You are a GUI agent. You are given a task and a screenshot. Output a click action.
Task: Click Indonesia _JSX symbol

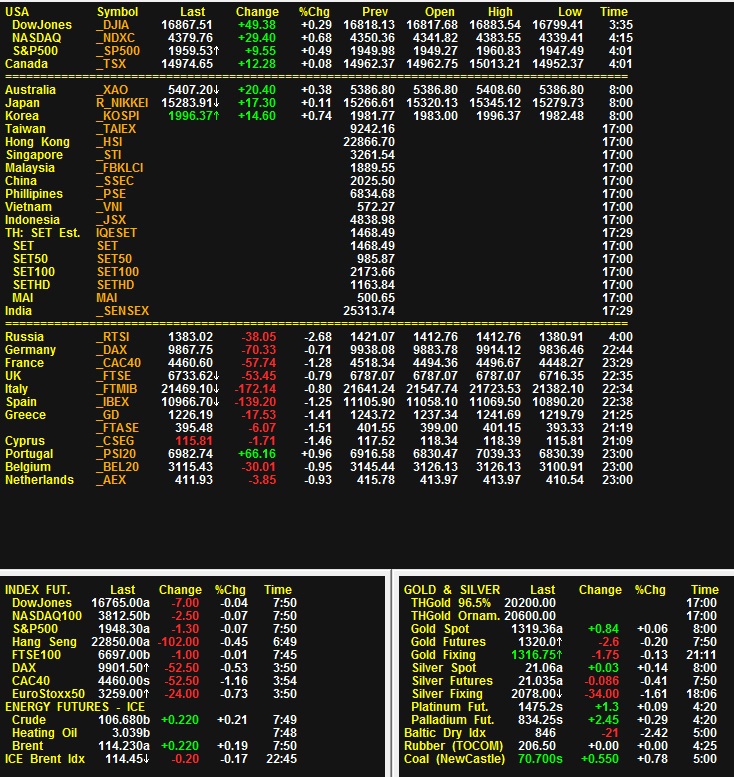[112, 220]
